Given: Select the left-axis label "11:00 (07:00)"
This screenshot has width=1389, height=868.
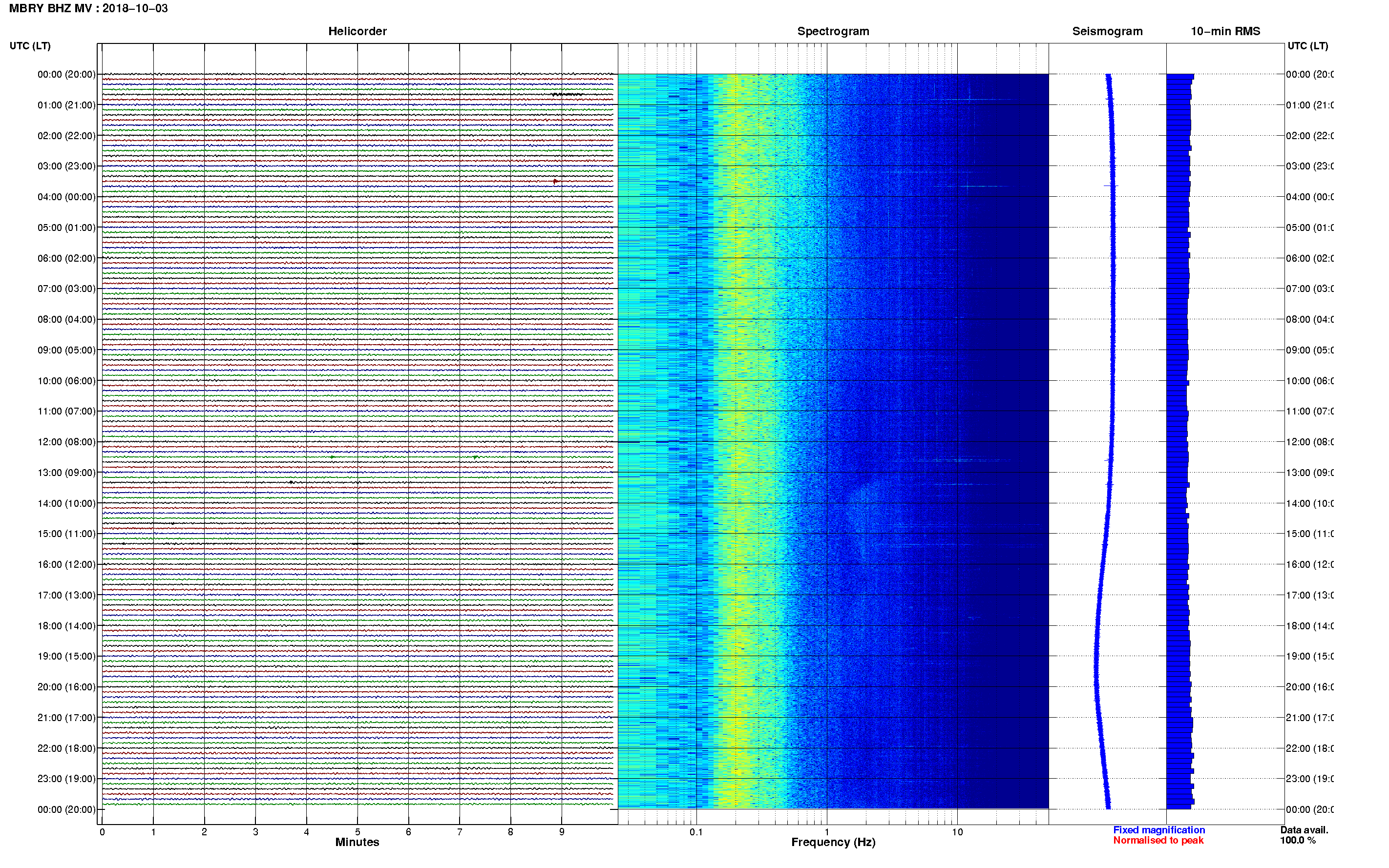Looking at the screenshot, I should coord(66,412).
